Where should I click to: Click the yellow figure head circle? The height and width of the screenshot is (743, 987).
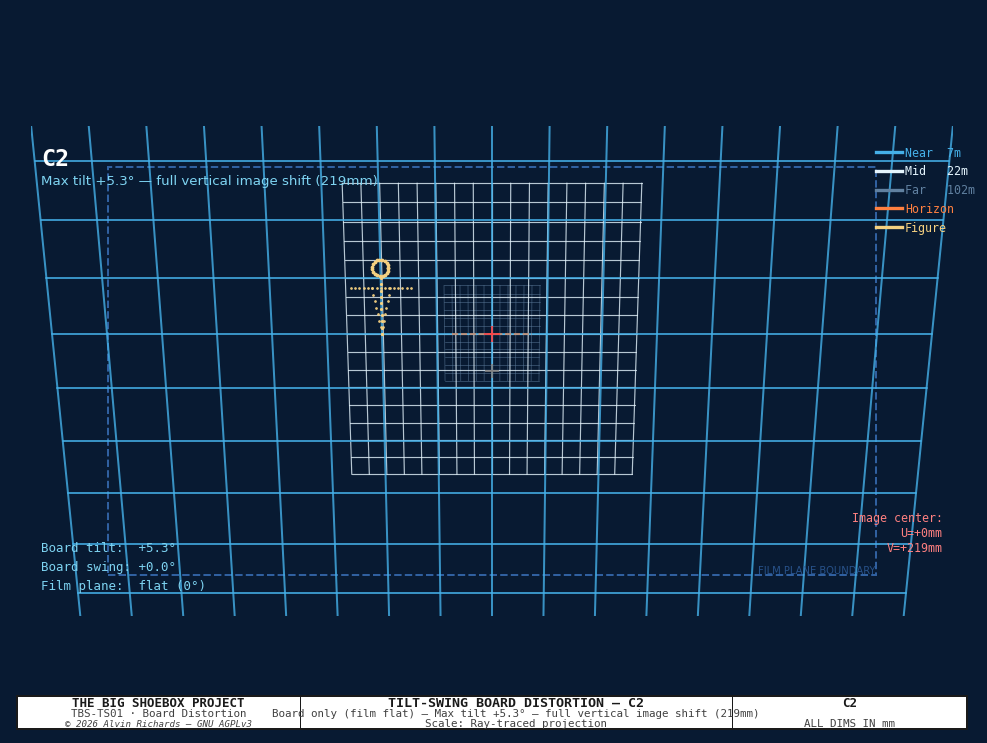(381, 269)
